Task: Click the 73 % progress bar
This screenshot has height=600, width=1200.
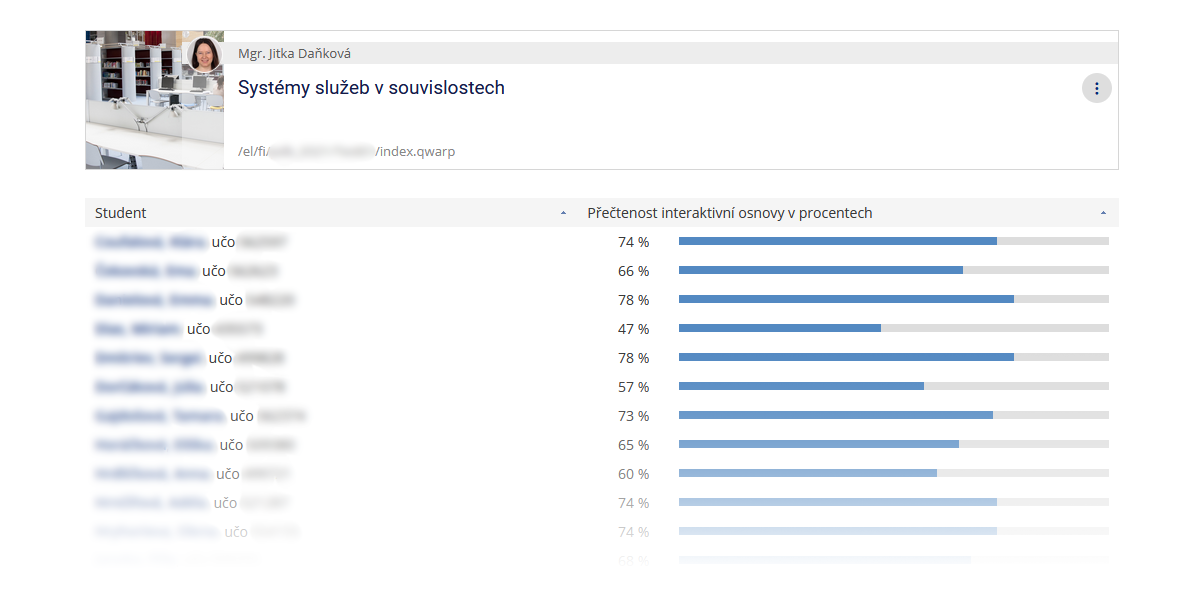Action: tap(893, 415)
